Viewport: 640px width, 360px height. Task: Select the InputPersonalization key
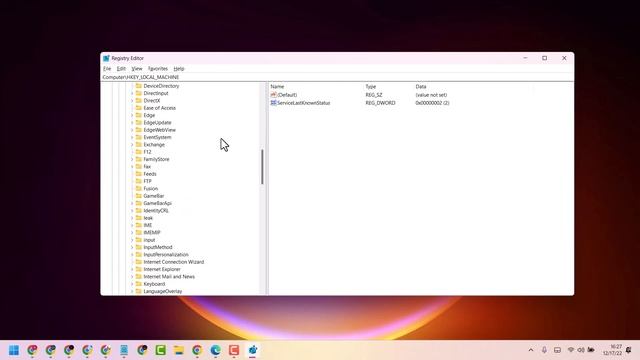[166, 255]
